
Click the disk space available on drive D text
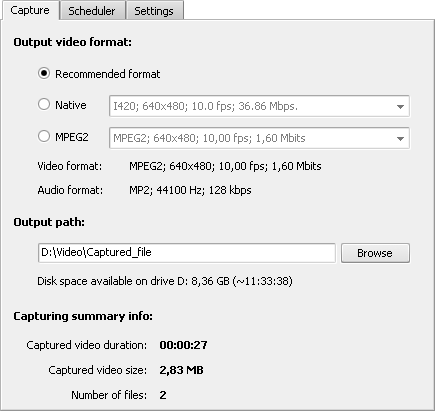click(165, 281)
